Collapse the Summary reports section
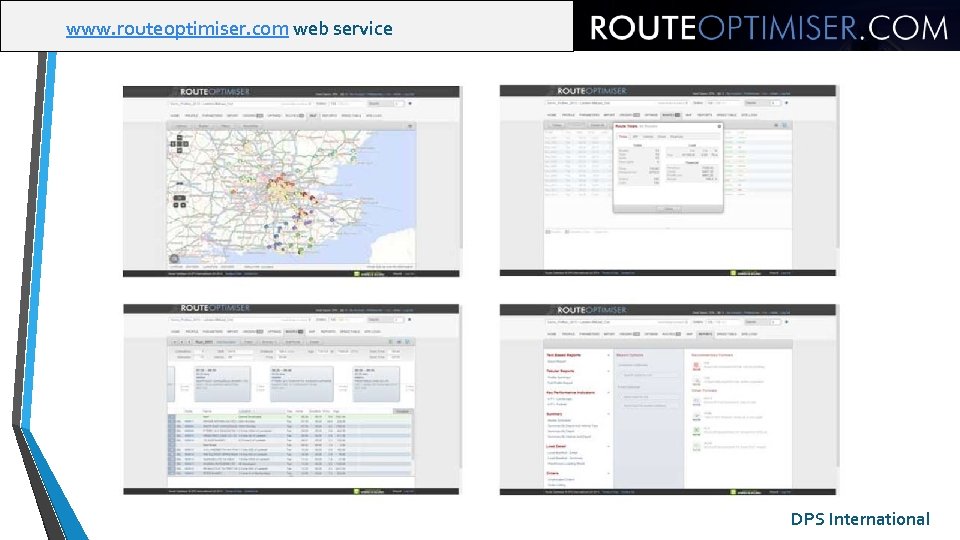This screenshot has width=960, height=540. coord(608,414)
